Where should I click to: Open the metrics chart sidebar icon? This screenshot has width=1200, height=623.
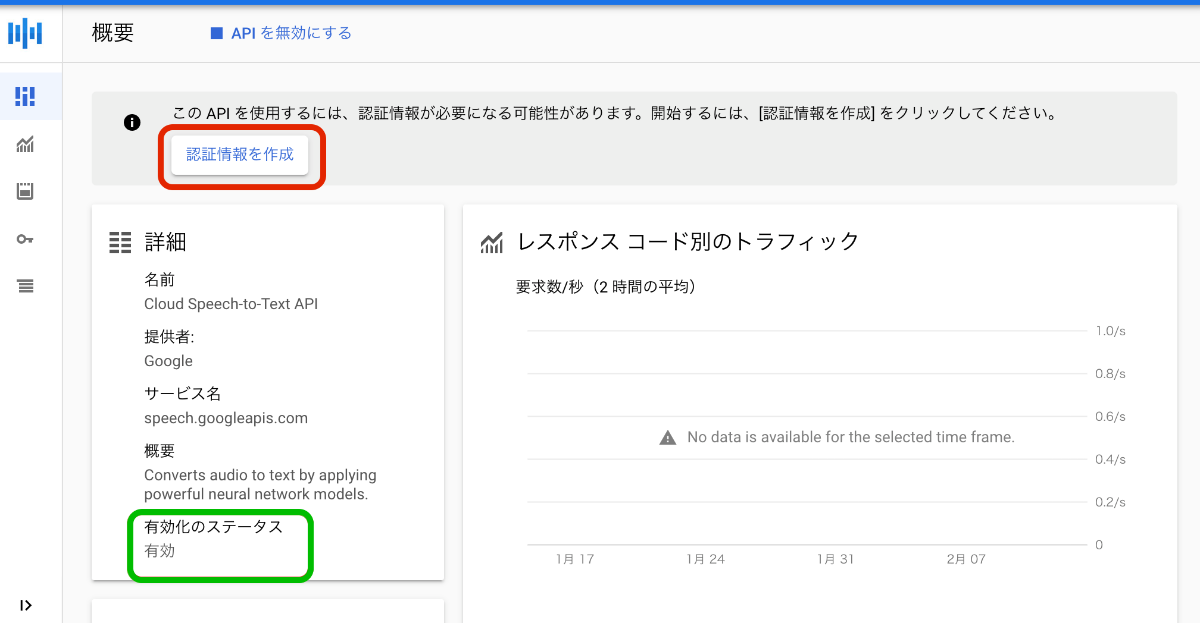(x=26, y=145)
